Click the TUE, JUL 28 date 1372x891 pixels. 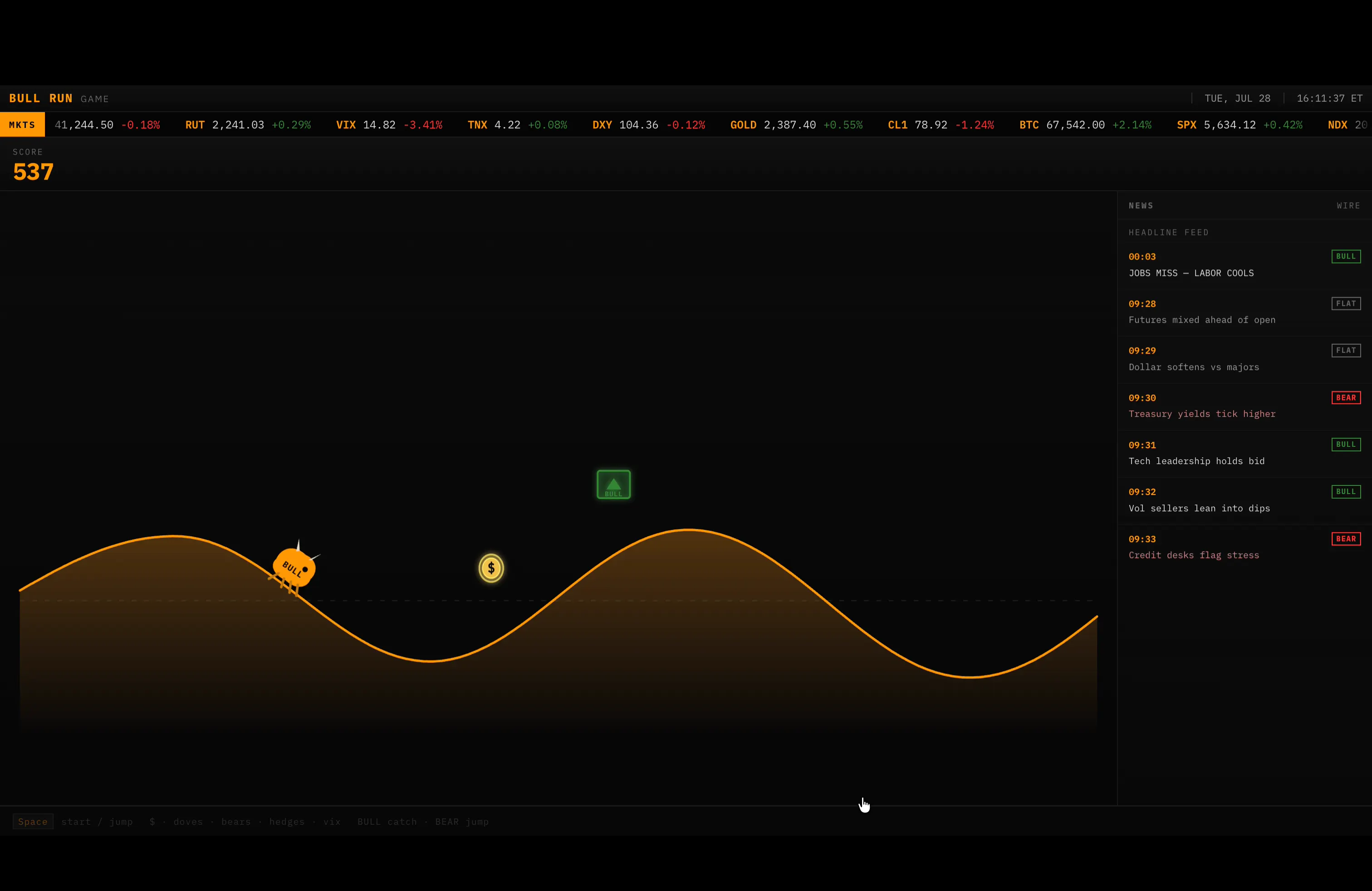pos(1237,98)
